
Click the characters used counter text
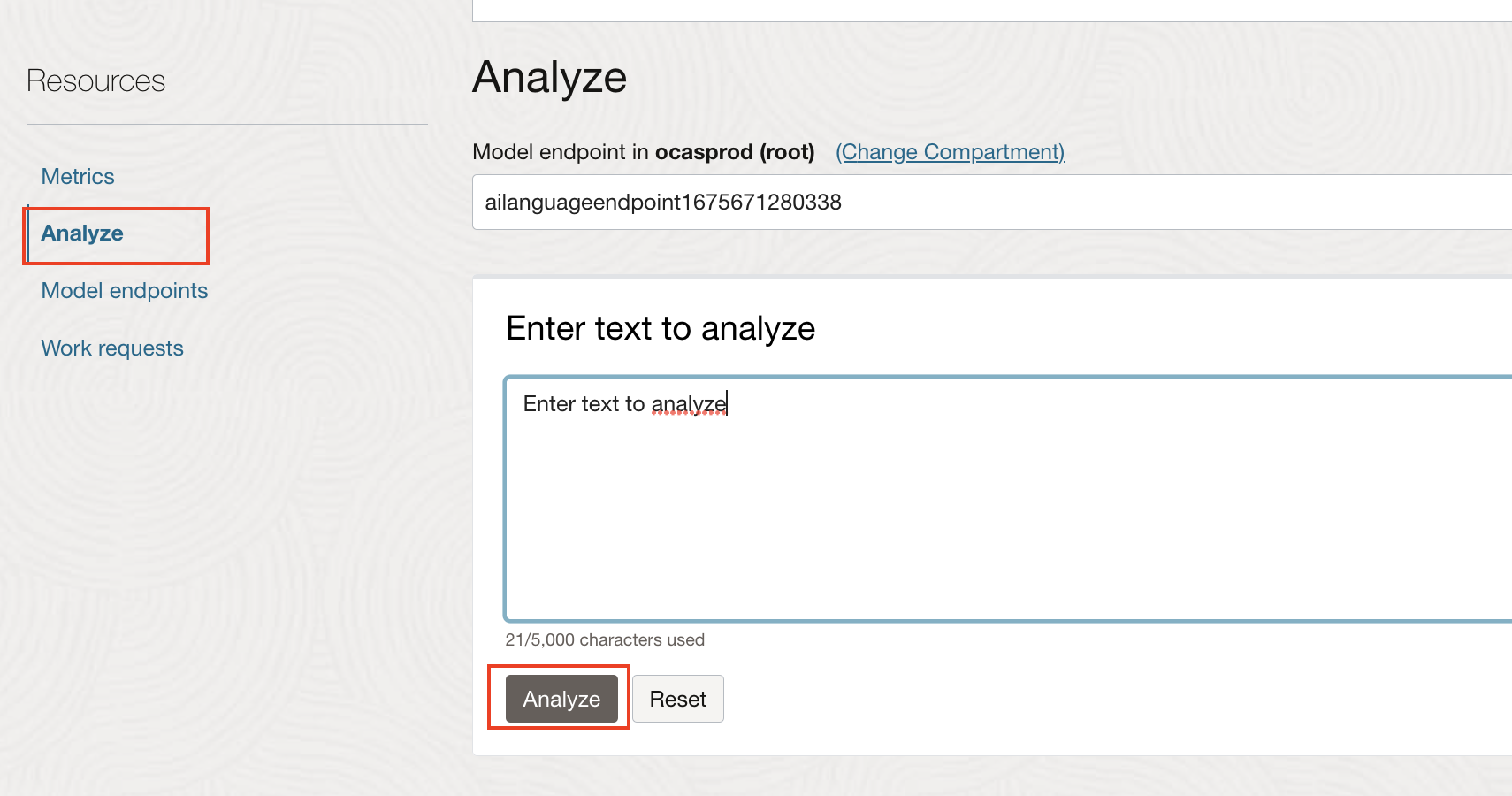(x=605, y=639)
